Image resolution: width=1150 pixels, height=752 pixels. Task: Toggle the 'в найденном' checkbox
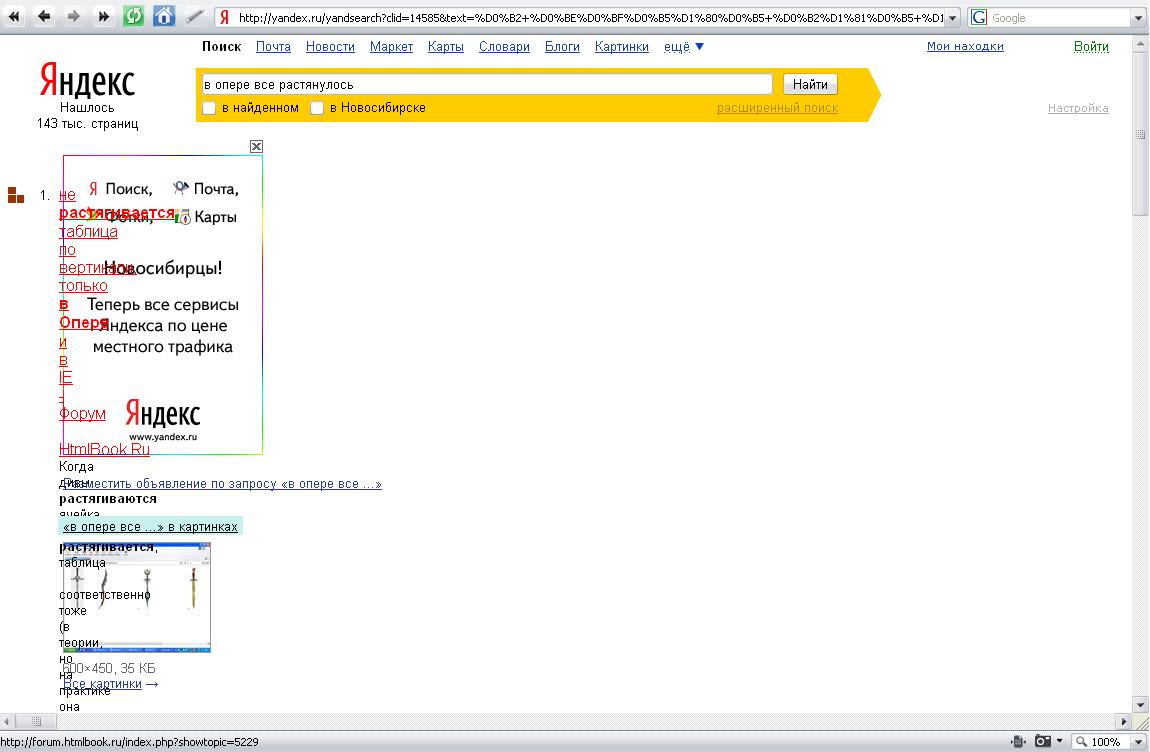209,108
